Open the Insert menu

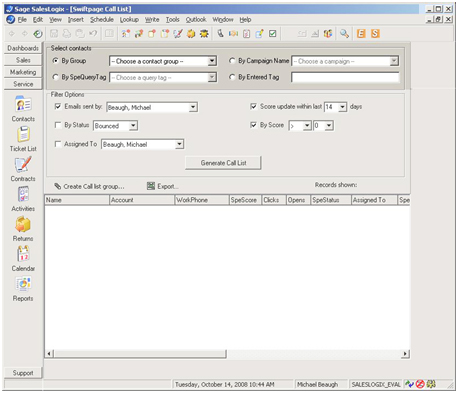coord(76,20)
